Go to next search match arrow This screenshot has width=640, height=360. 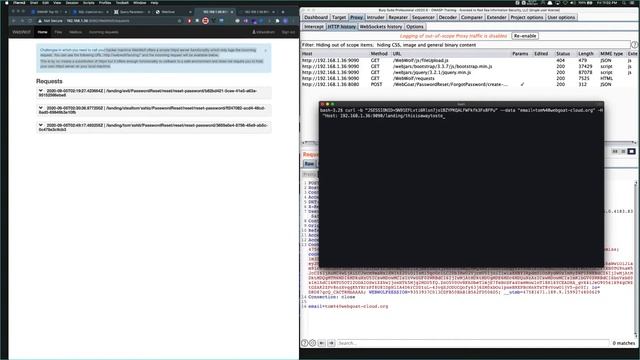tap(331, 343)
